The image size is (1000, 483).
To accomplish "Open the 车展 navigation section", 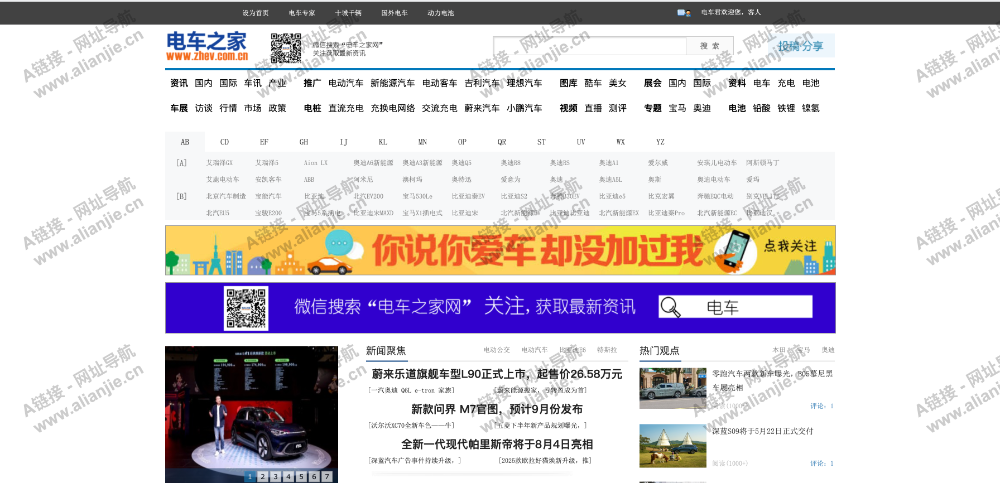I will (x=179, y=108).
